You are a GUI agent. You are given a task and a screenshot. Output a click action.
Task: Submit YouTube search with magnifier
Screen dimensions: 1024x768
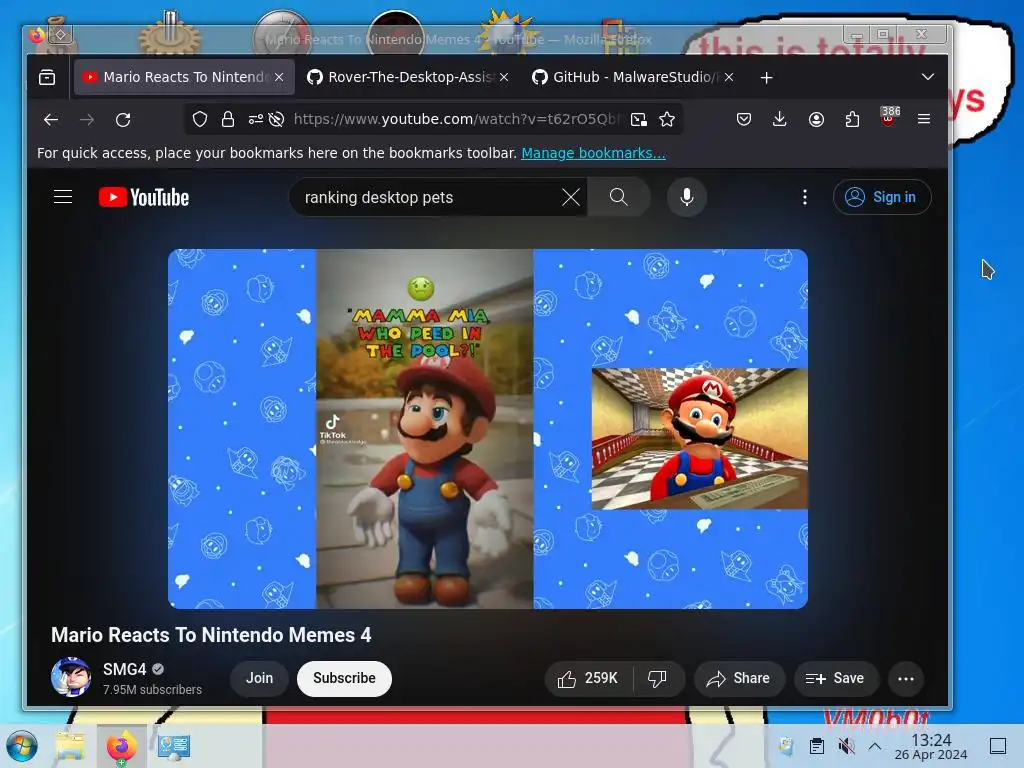coord(618,197)
